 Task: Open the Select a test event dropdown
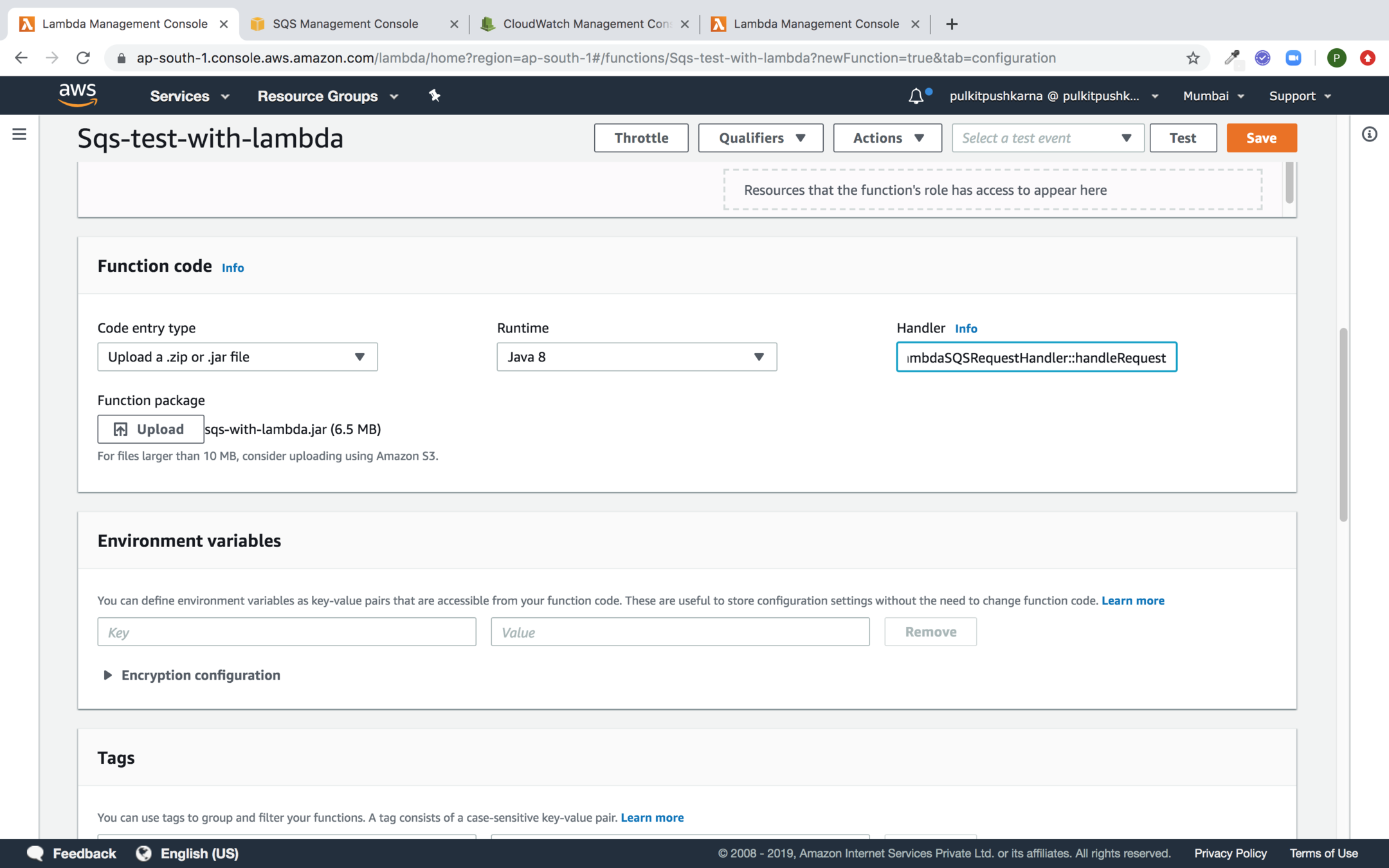point(1048,138)
